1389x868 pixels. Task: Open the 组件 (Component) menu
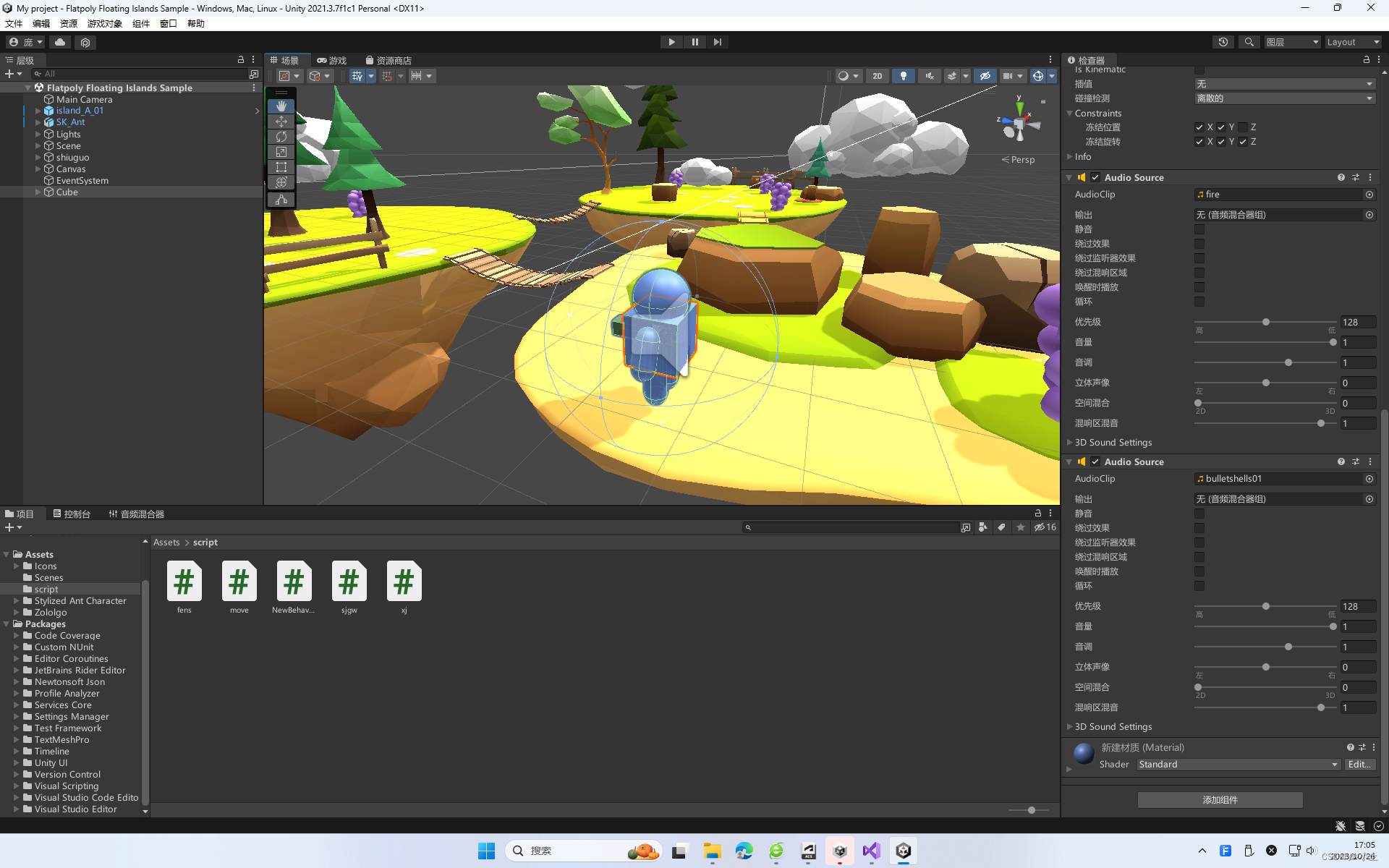[140, 23]
